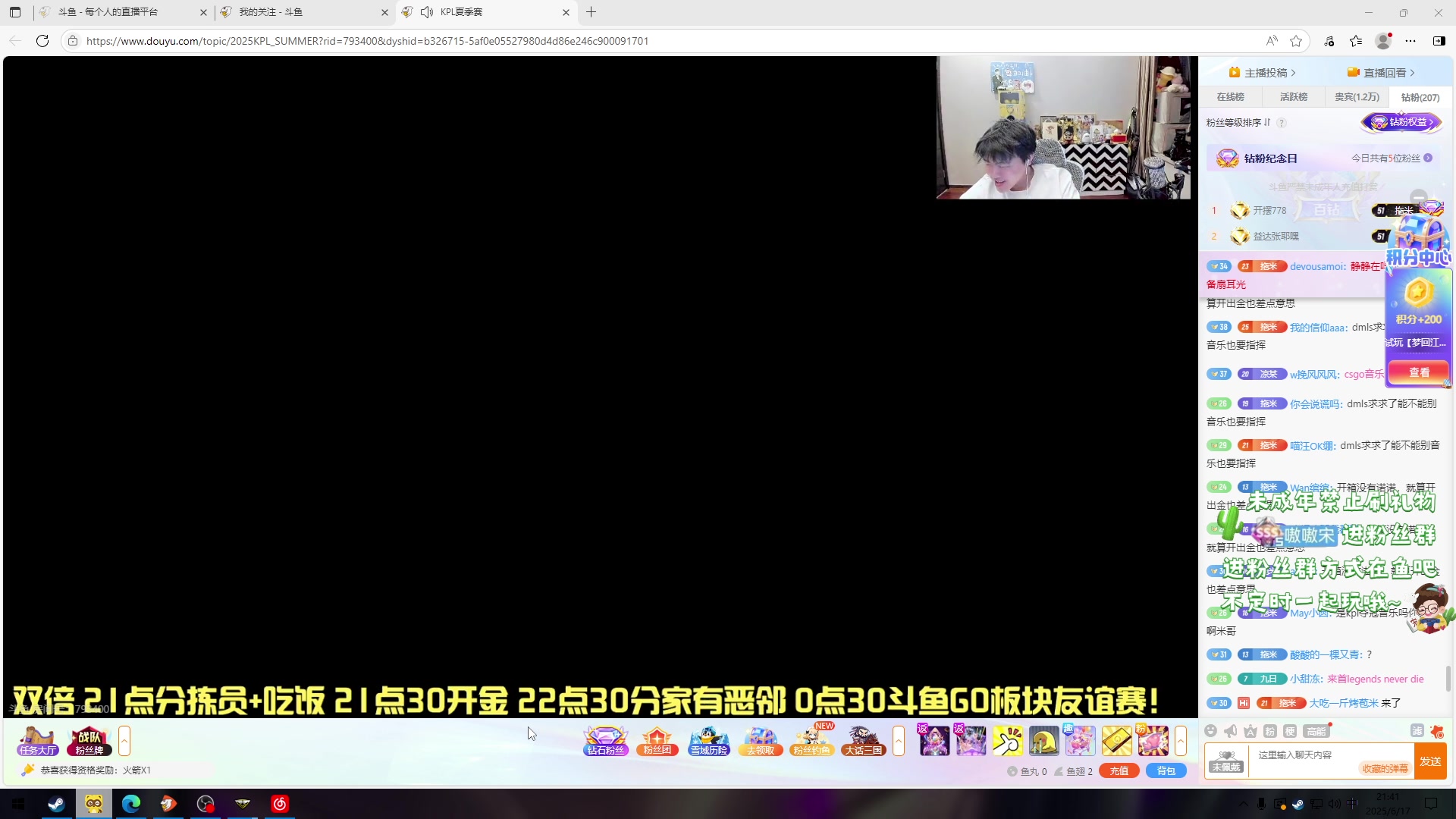This screenshot has height=819, width=1456.
Task: Open the 粉丝钓鱼 fishing activity icon
Action: [x=812, y=741]
